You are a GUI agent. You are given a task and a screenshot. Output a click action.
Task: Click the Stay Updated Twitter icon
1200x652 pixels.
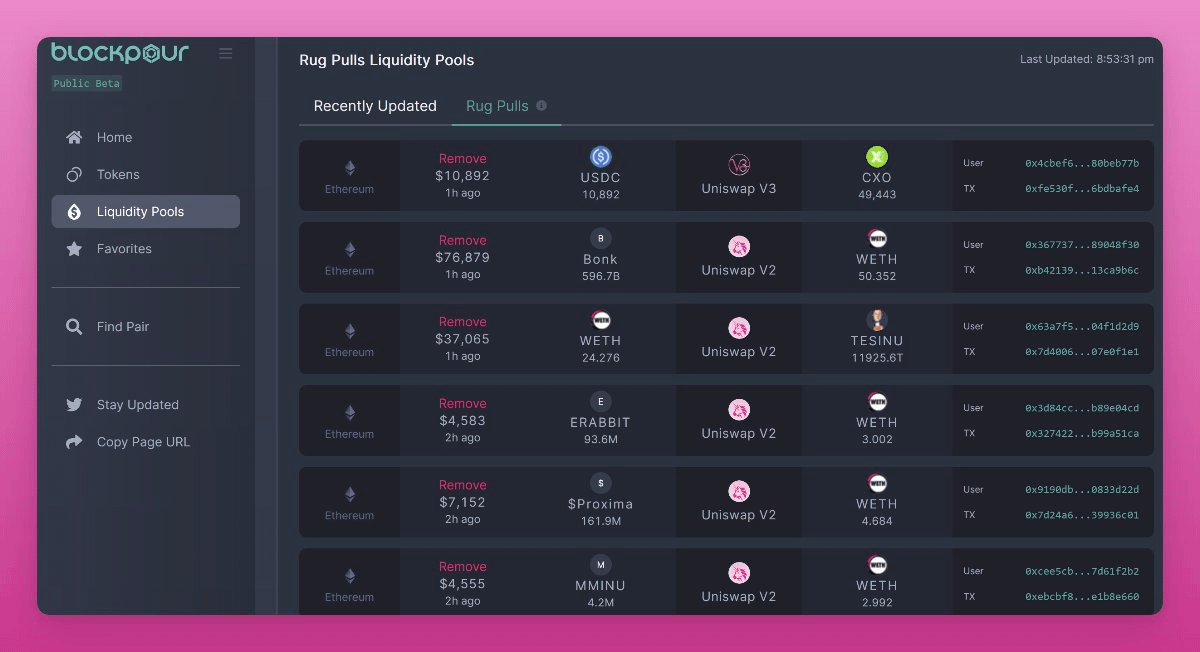click(x=74, y=405)
